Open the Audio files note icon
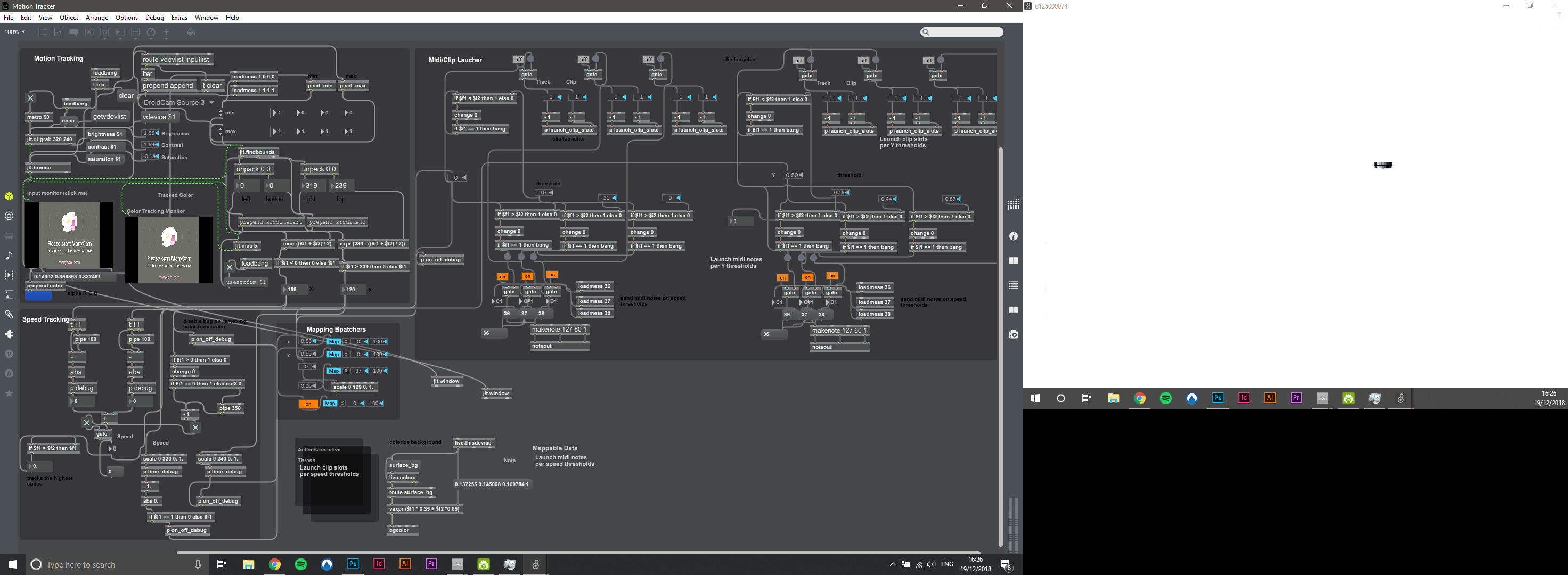The image size is (1568, 575). (x=9, y=256)
